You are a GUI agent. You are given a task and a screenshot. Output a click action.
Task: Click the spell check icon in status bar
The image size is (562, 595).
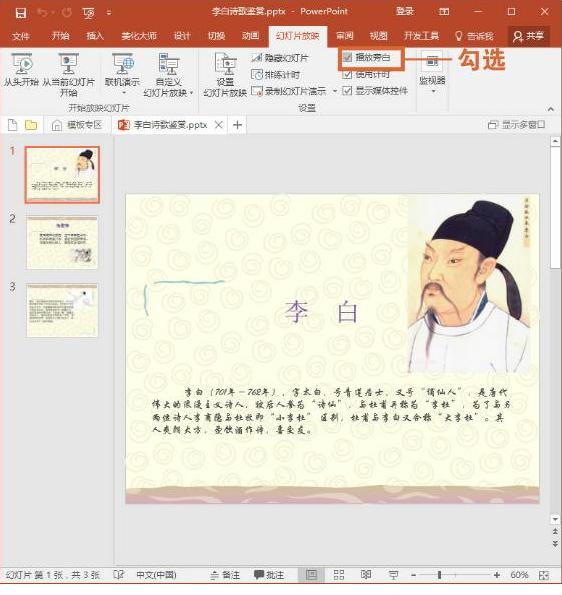pyautogui.click(x=118, y=575)
